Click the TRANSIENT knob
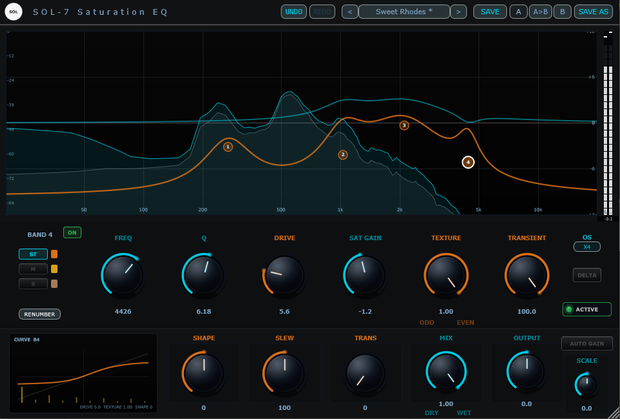Viewport: 620px width, 419px height. (527, 275)
